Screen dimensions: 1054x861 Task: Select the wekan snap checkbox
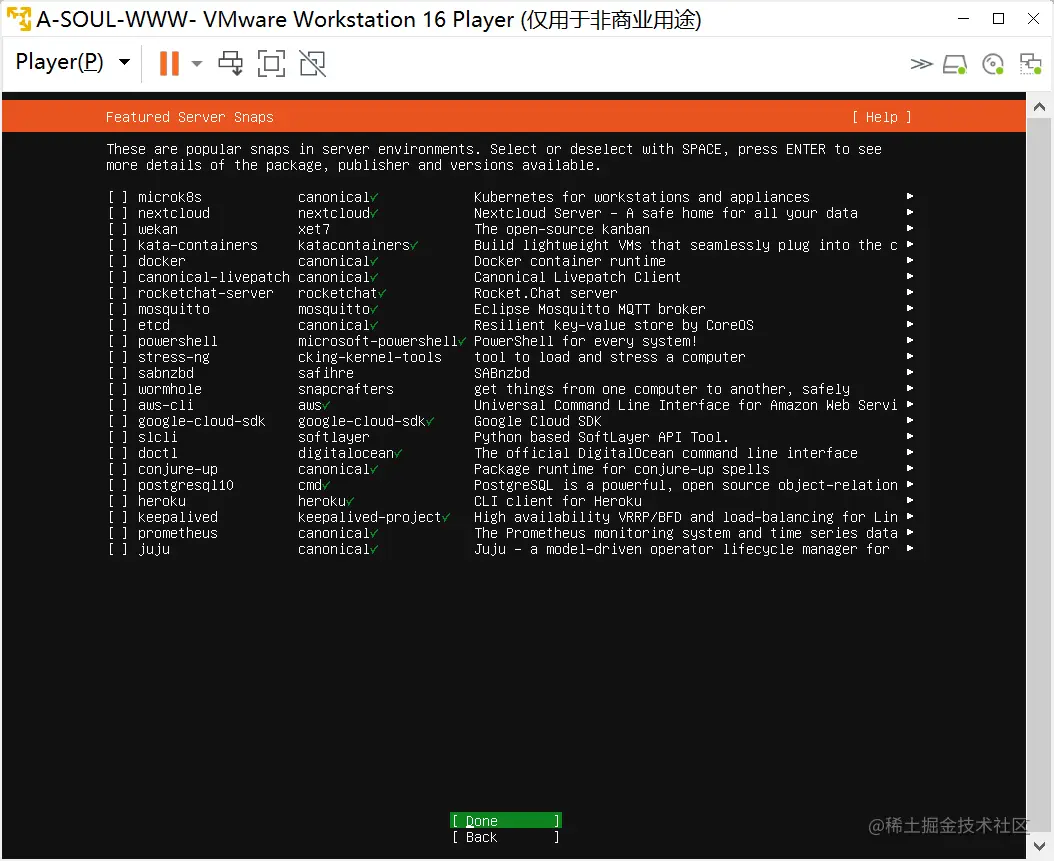point(118,229)
